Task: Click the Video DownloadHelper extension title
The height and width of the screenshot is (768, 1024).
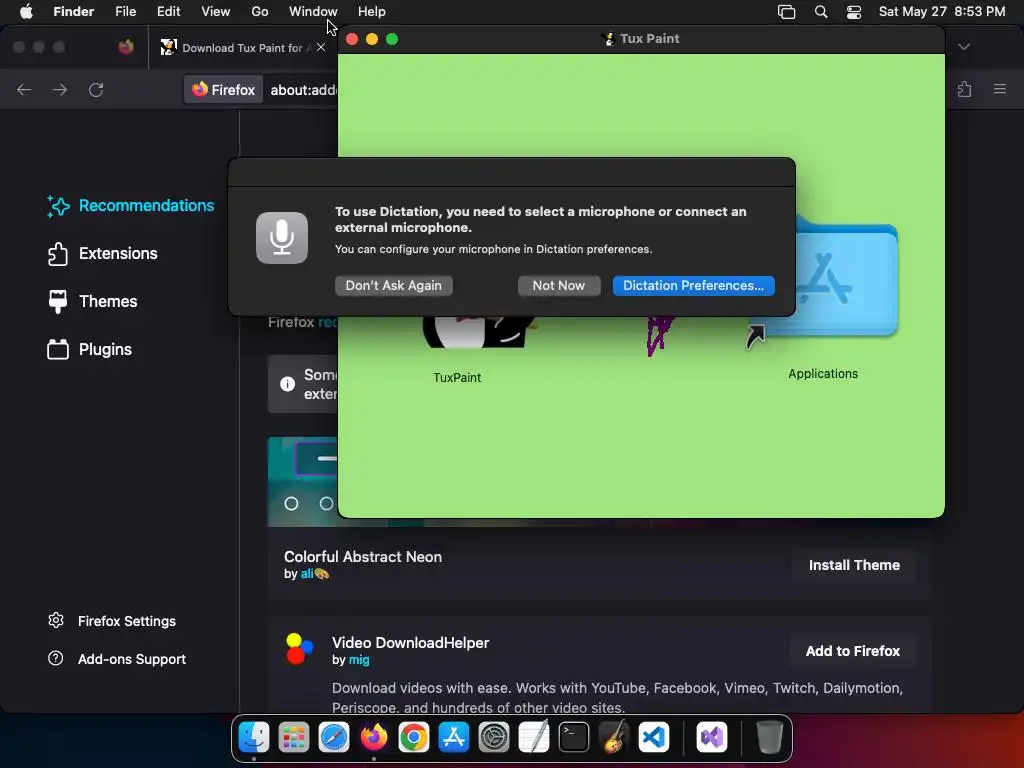Action: click(x=410, y=643)
